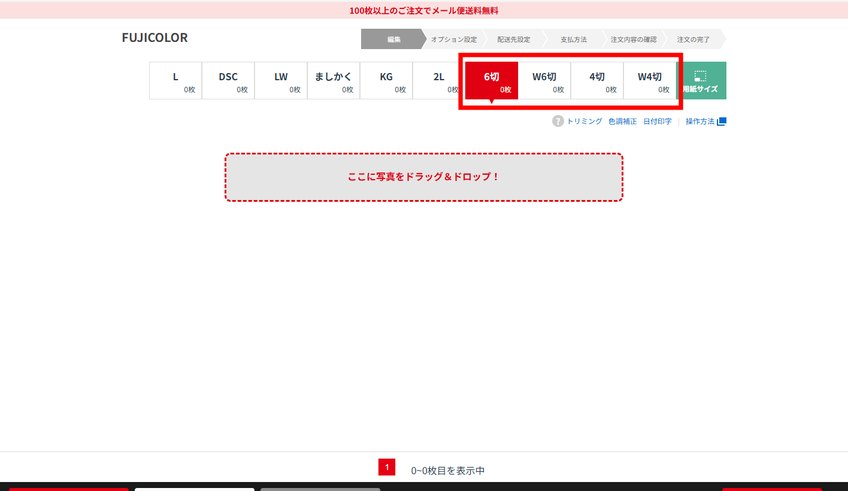This screenshot has height=491, width=848.
Task: Open the 用紙サイズ paper size guide
Action: (701, 81)
